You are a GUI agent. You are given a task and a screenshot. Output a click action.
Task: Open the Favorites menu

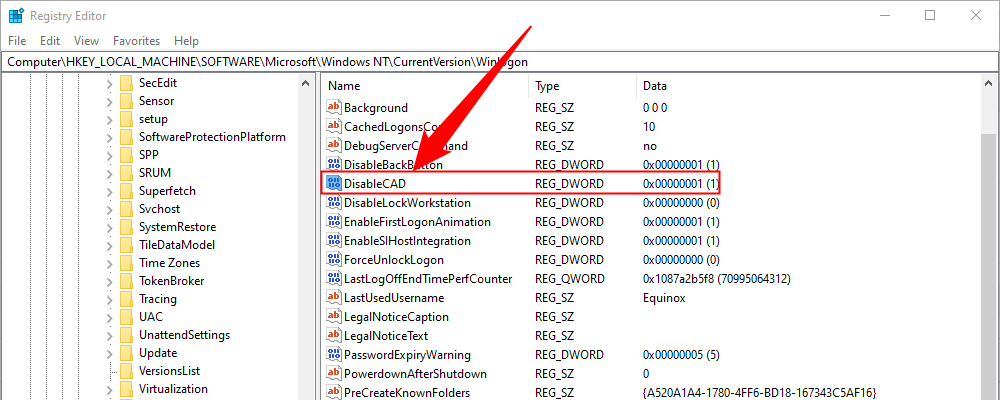tap(136, 40)
